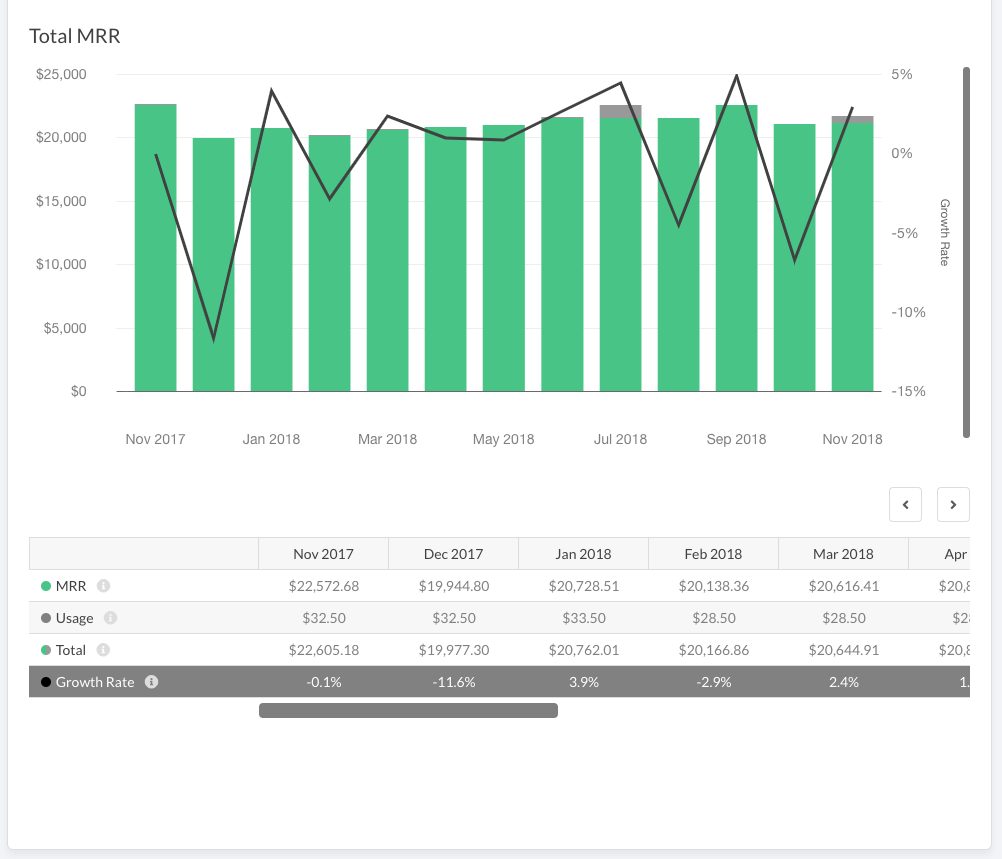Click the vertical scrollbar right of chart
Image resolution: width=1002 pixels, height=859 pixels.
click(966, 252)
